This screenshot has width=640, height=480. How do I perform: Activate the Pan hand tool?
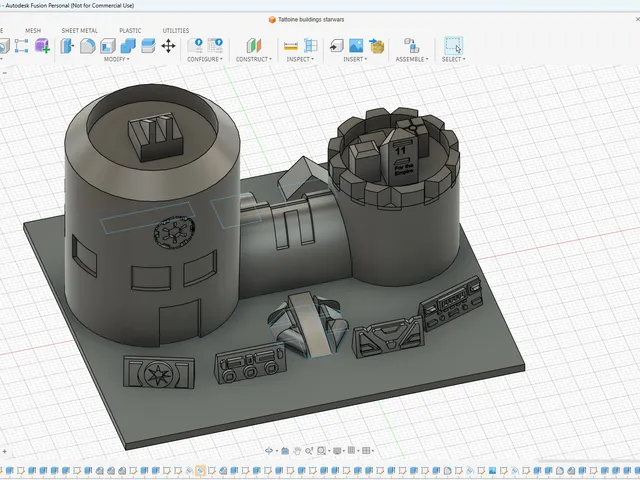tap(297, 451)
